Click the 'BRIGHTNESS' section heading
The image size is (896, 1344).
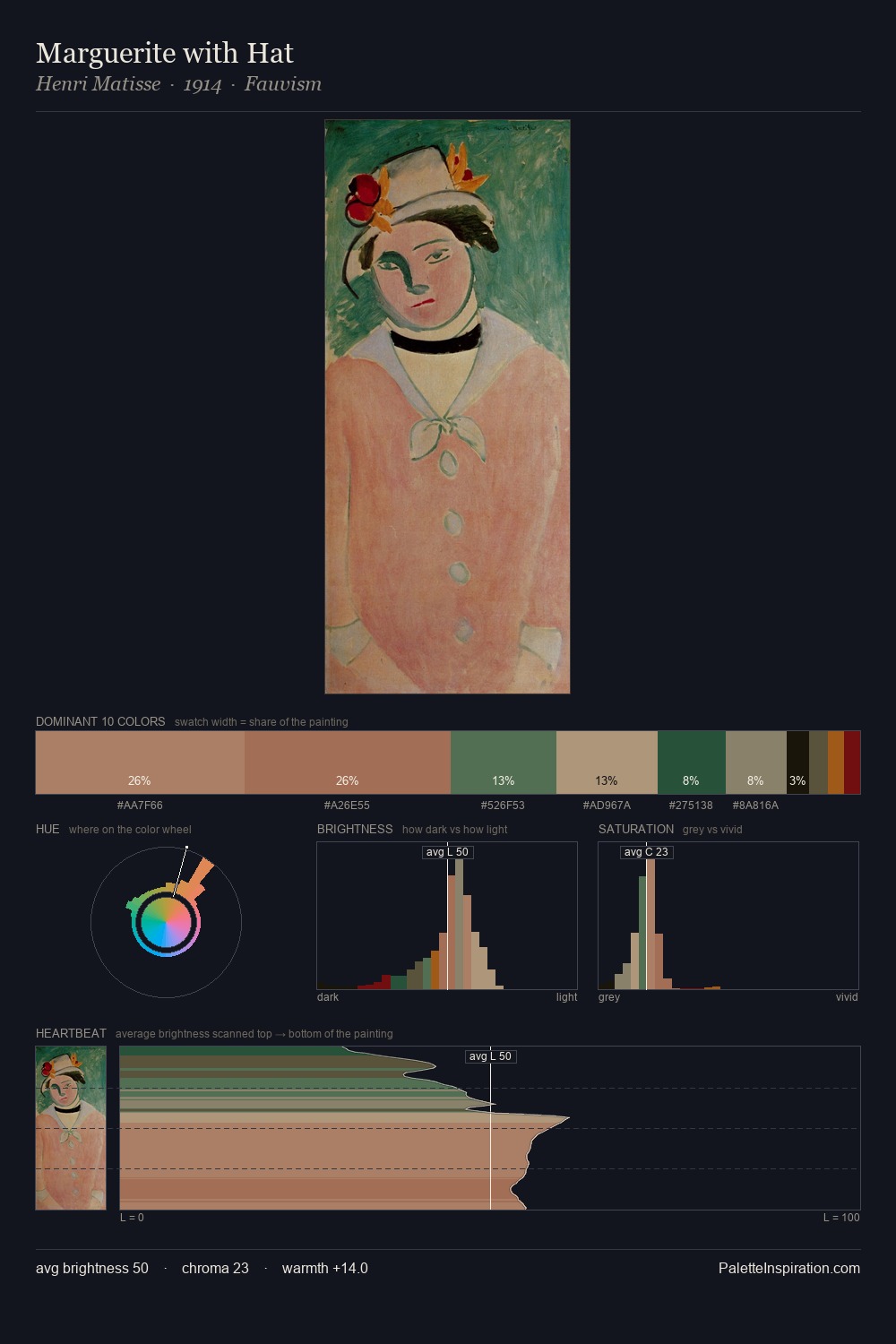(355, 829)
